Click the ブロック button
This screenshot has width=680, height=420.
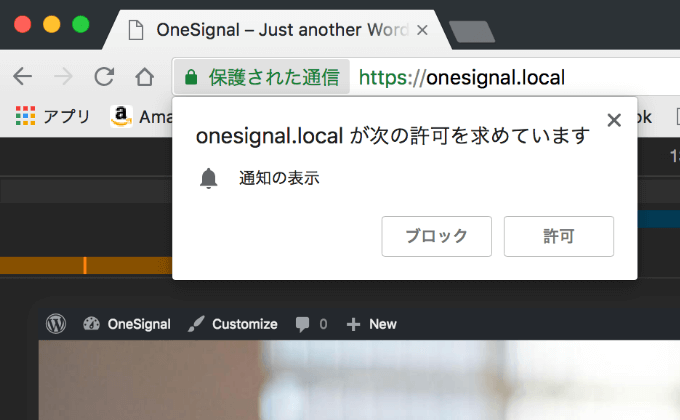click(436, 236)
